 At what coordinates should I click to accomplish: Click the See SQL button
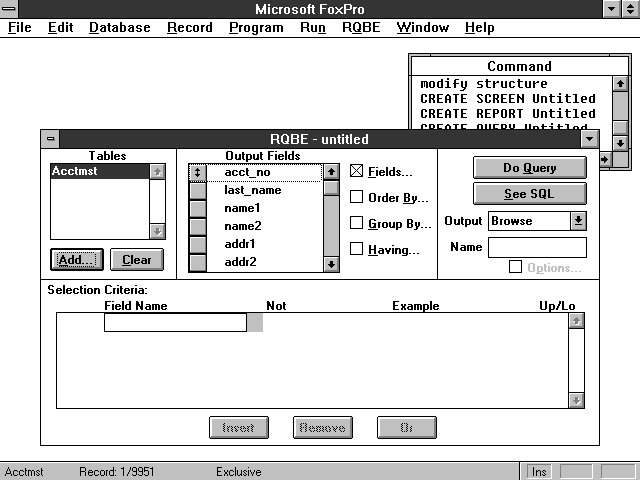coord(529,194)
